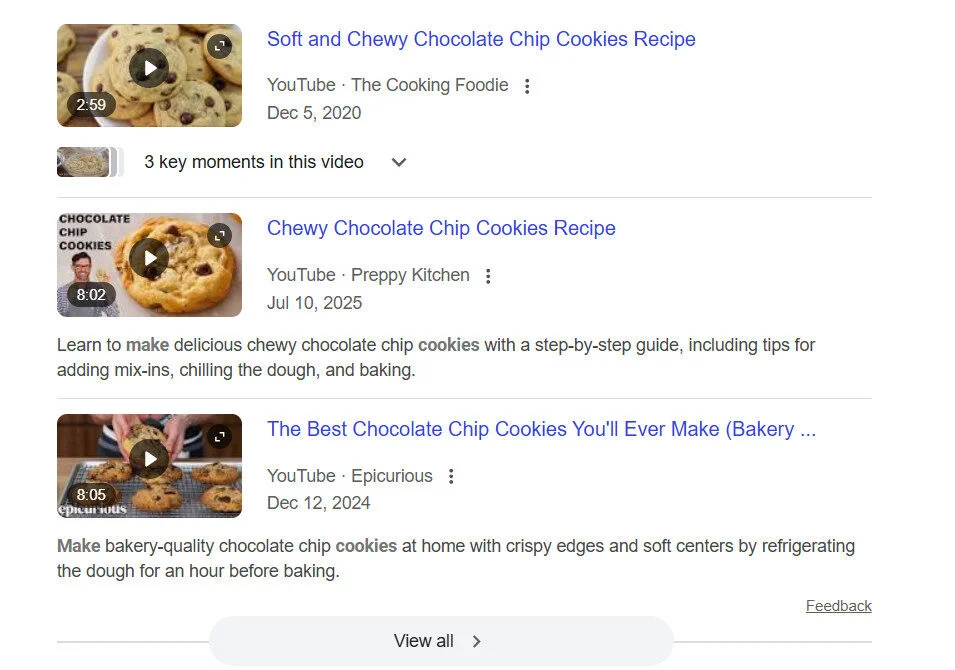
Task: Click the 2:59 duration badge on the first video
Action: pos(91,104)
